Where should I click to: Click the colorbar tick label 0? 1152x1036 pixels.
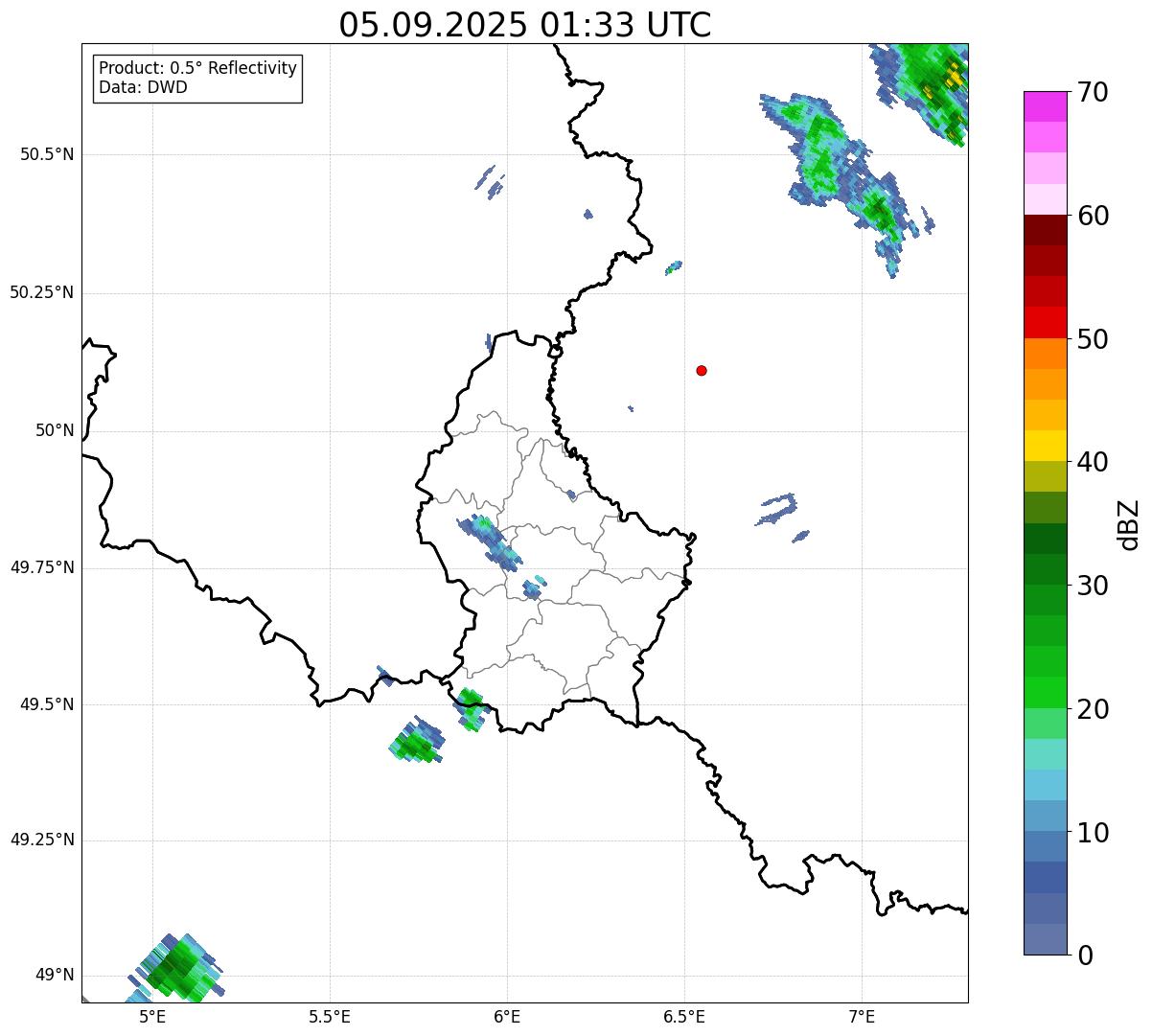[1084, 955]
